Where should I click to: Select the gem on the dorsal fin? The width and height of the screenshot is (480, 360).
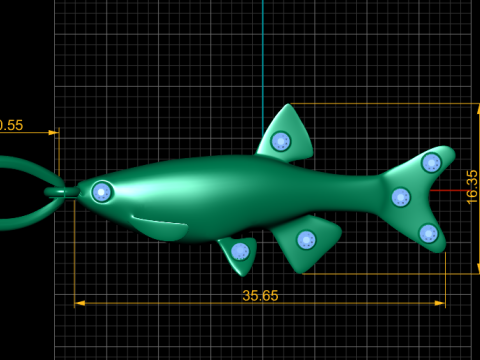click(x=281, y=141)
